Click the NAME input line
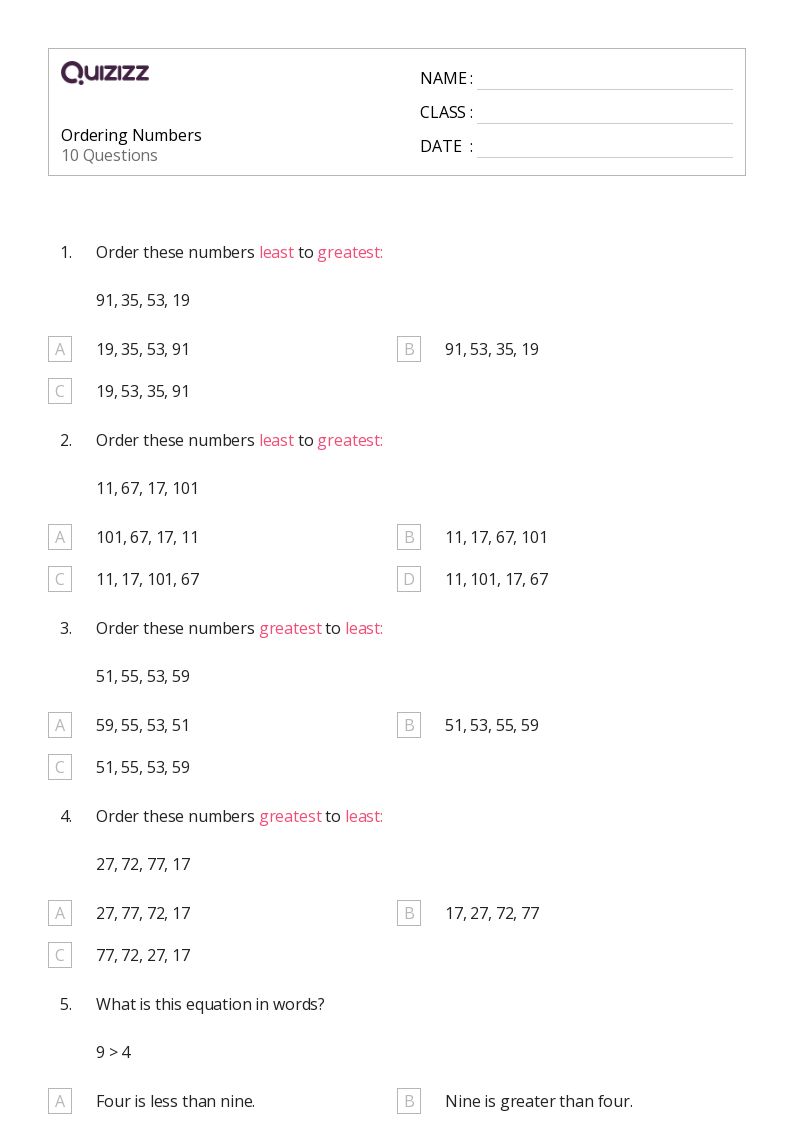Viewport: 794px width, 1123px height. point(604,79)
